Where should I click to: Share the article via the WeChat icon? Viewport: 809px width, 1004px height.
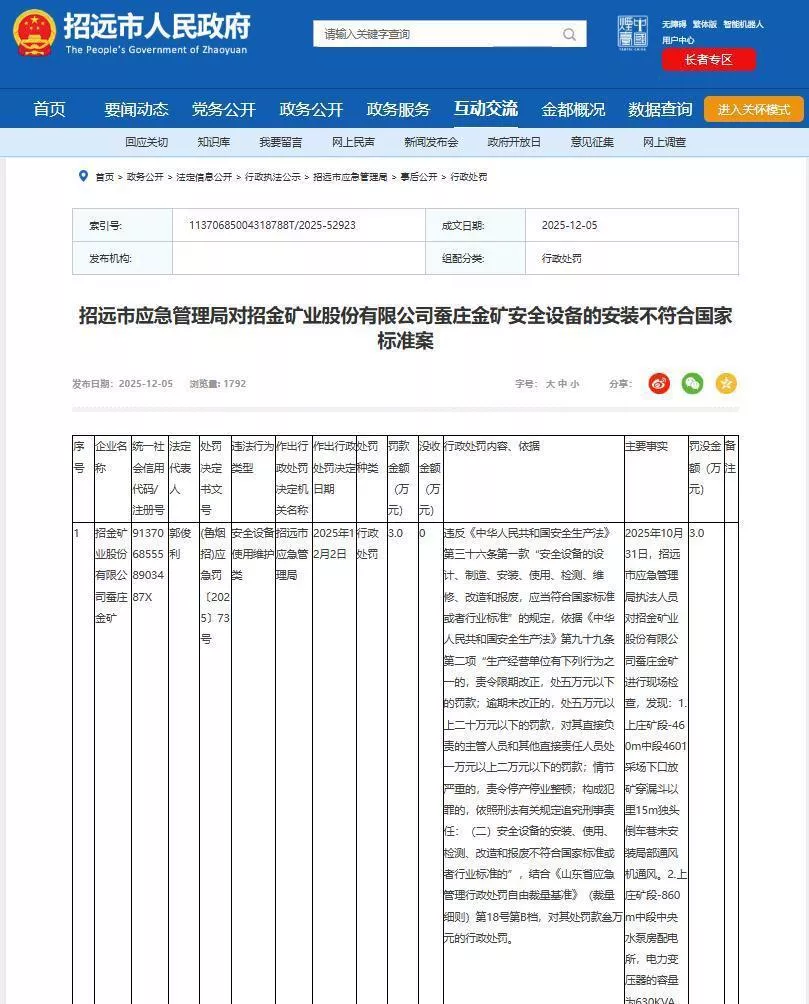(692, 384)
